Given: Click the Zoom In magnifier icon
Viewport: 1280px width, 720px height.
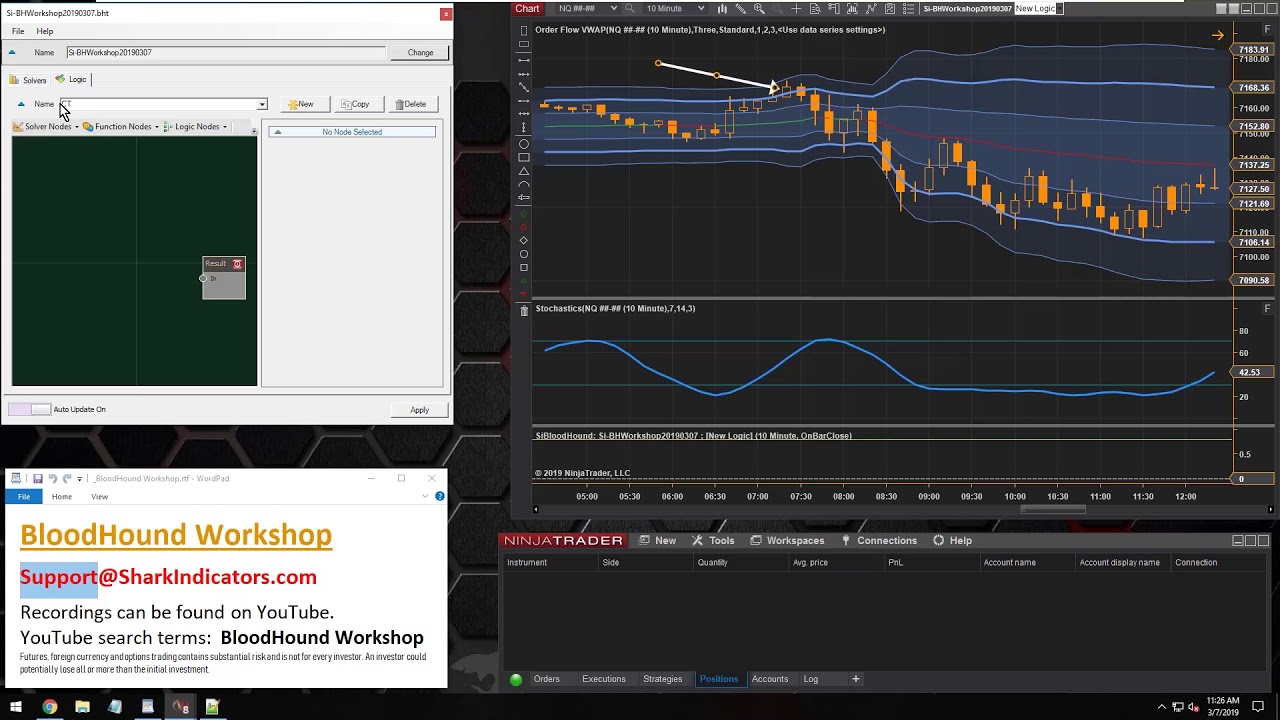Looking at the screenshot, I should click(759, 9).
